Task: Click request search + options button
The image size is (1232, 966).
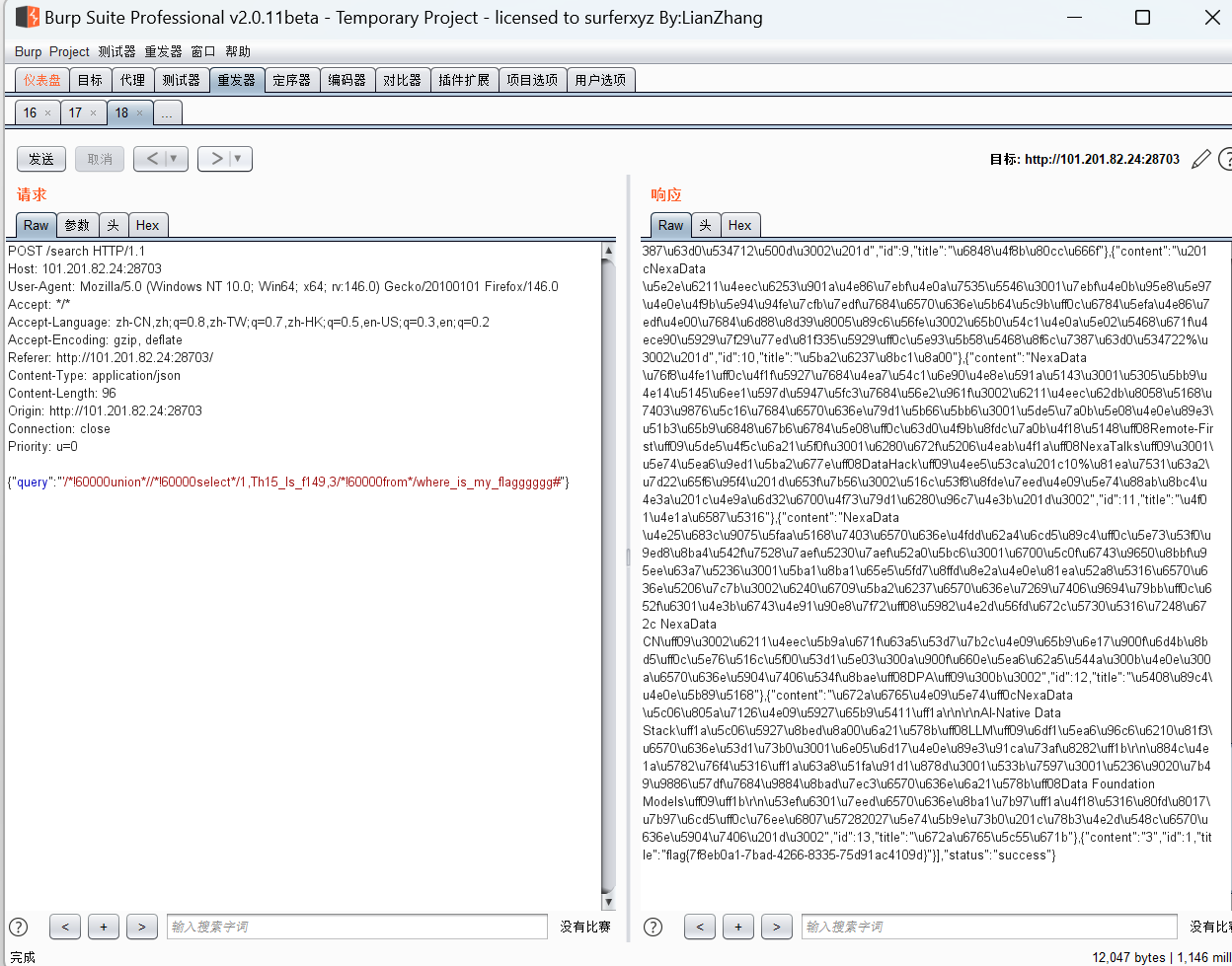Action: point(104,927)
